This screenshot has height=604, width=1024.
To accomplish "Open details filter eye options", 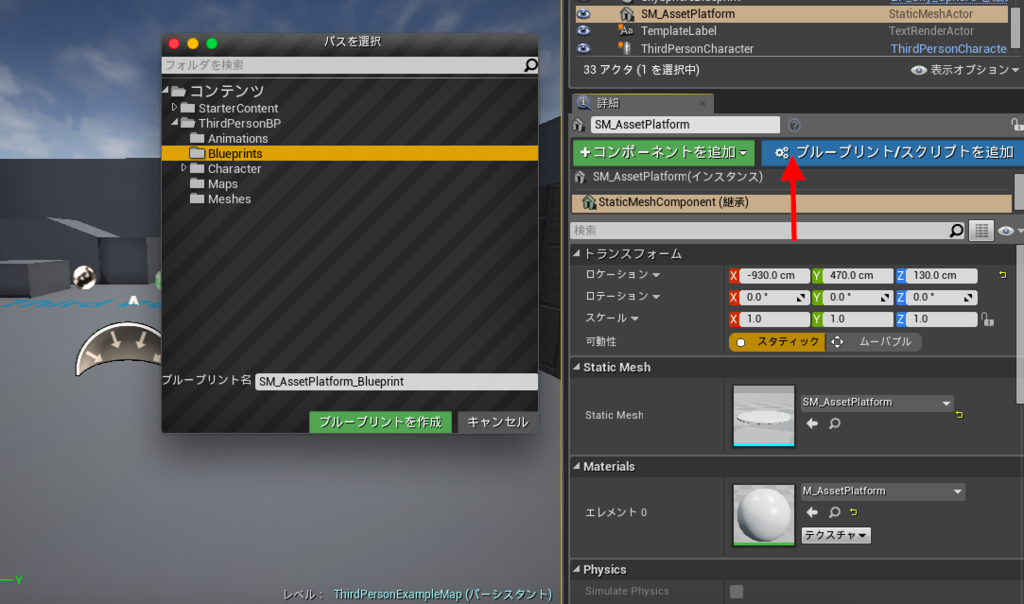I will pyautogui.click(x=1010, y=230).
